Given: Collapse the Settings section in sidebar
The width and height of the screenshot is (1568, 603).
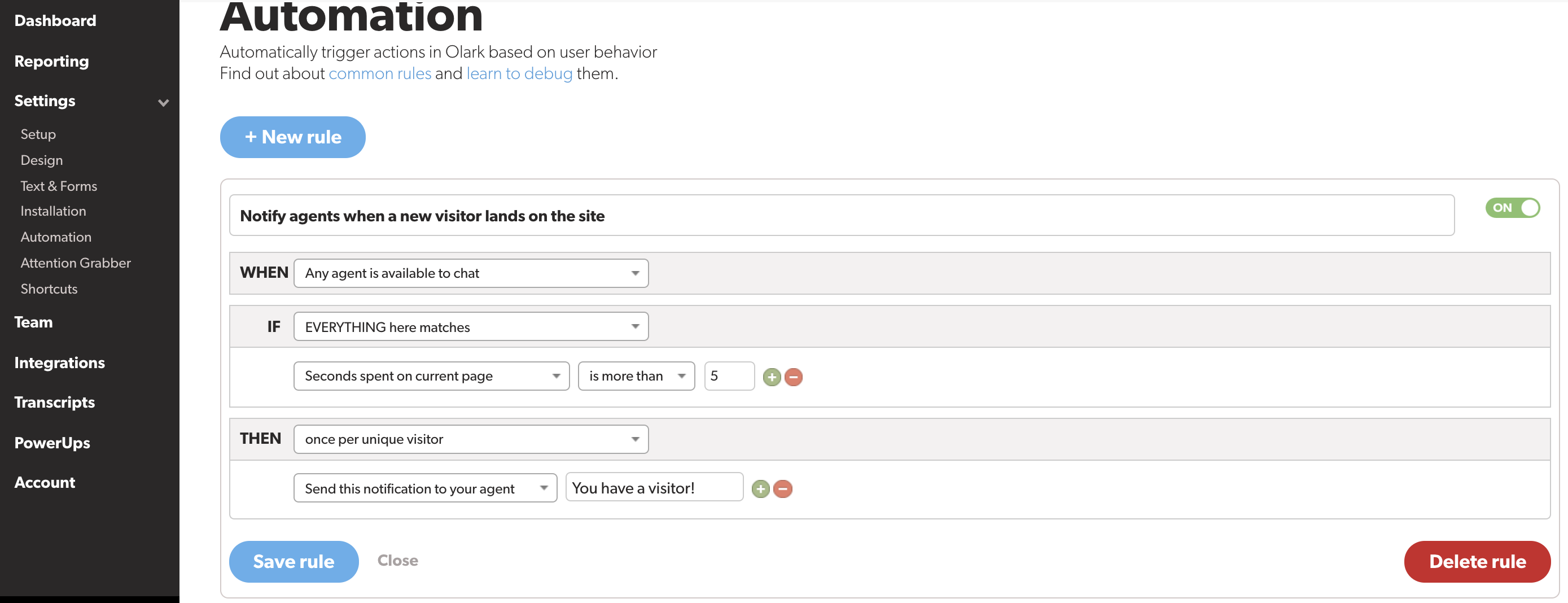Looking at the screenshot, I should click(x=163, y=102).
